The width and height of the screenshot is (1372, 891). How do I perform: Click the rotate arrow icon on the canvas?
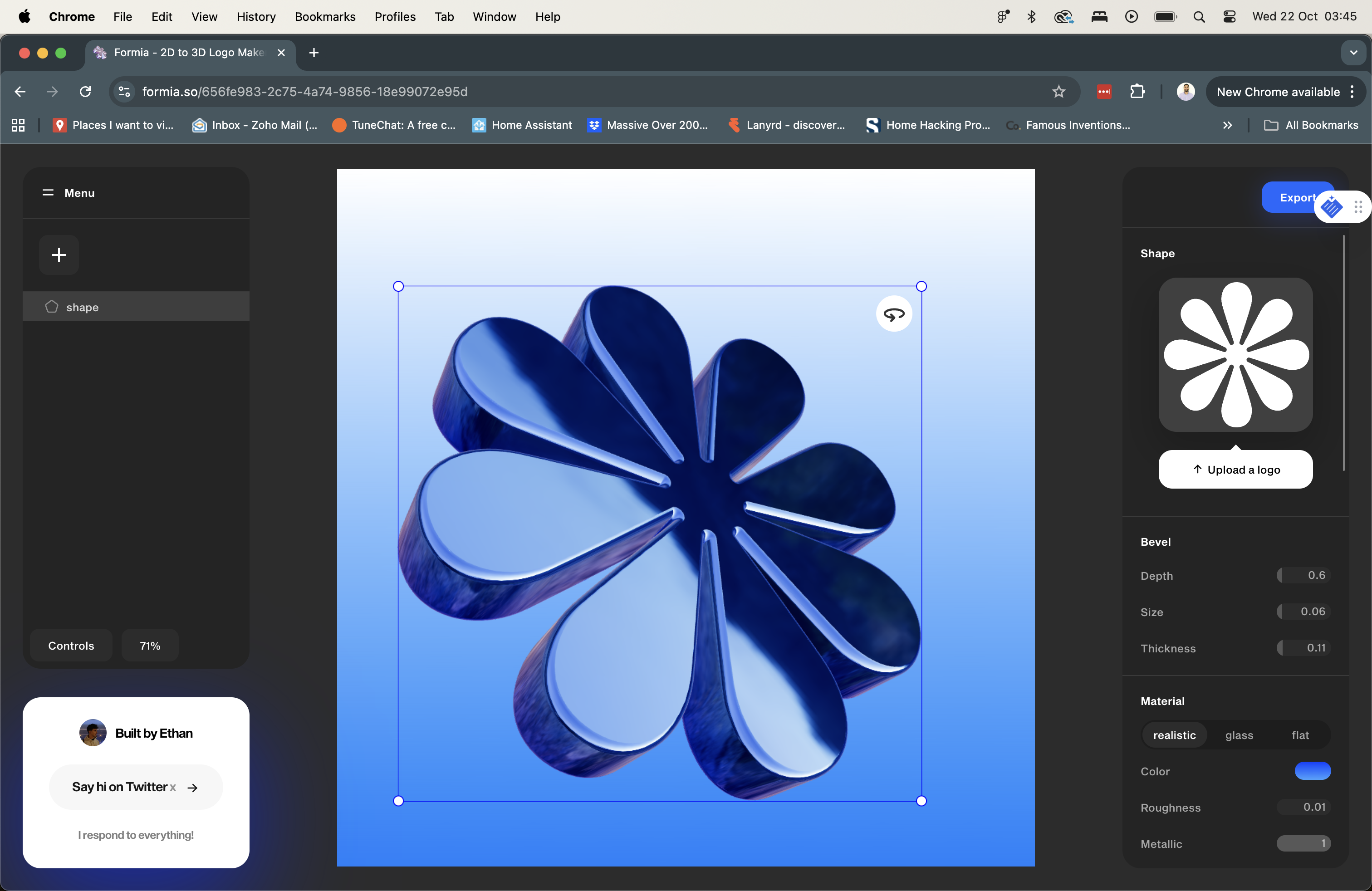pyautogui.click(x=893, y=314)
